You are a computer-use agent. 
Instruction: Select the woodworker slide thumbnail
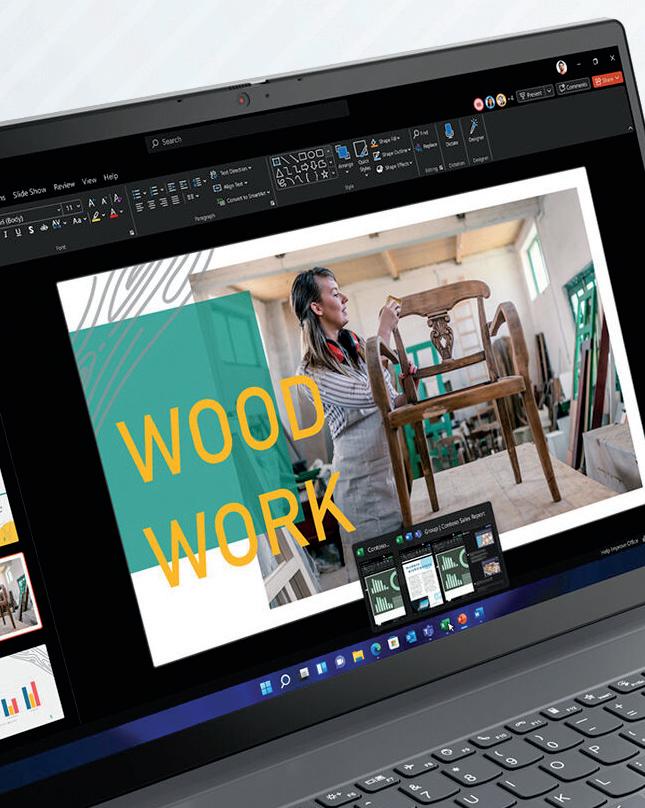pos(20,597)
